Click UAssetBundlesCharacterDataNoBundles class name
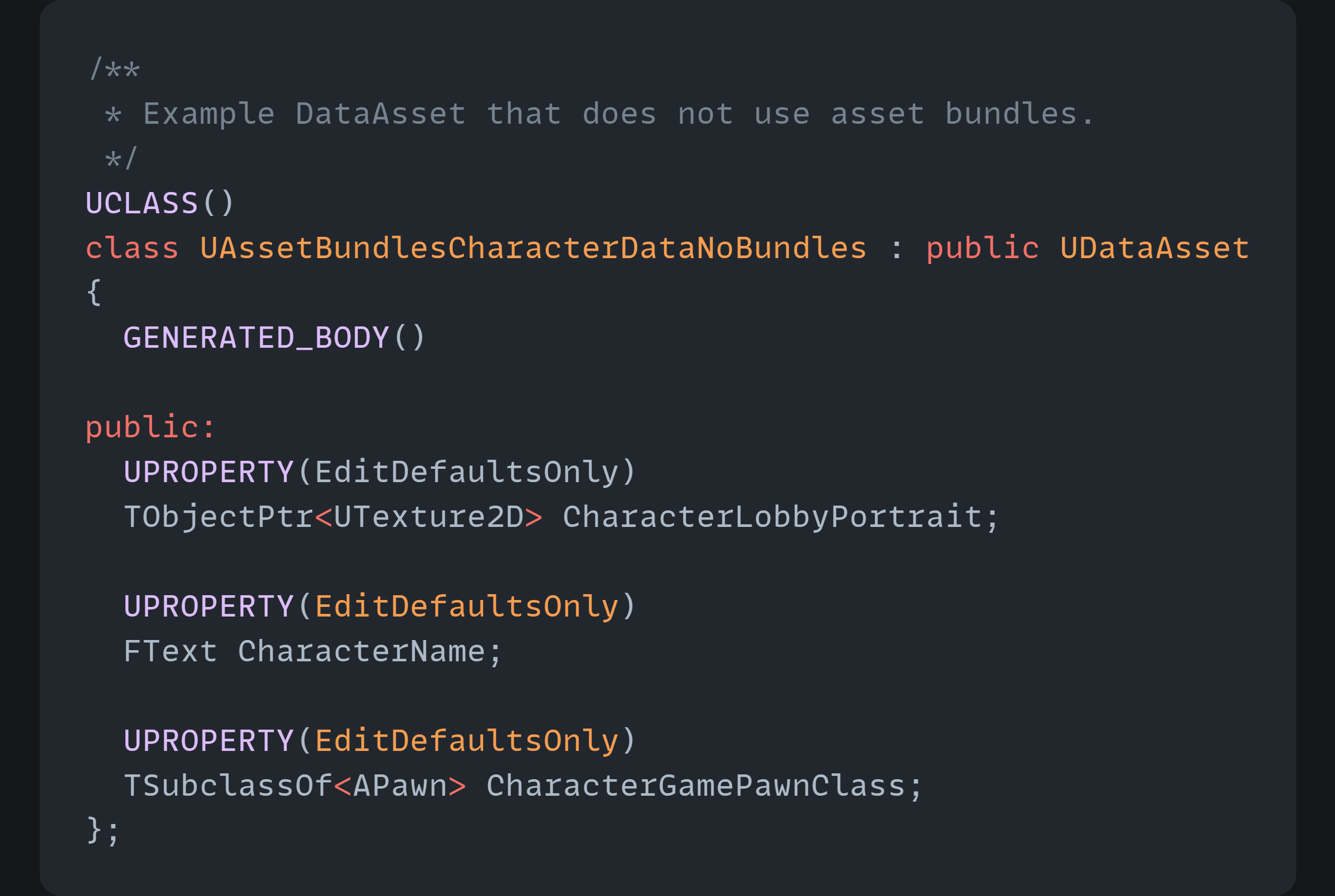Screen dimensions: 1335x896 533,249
